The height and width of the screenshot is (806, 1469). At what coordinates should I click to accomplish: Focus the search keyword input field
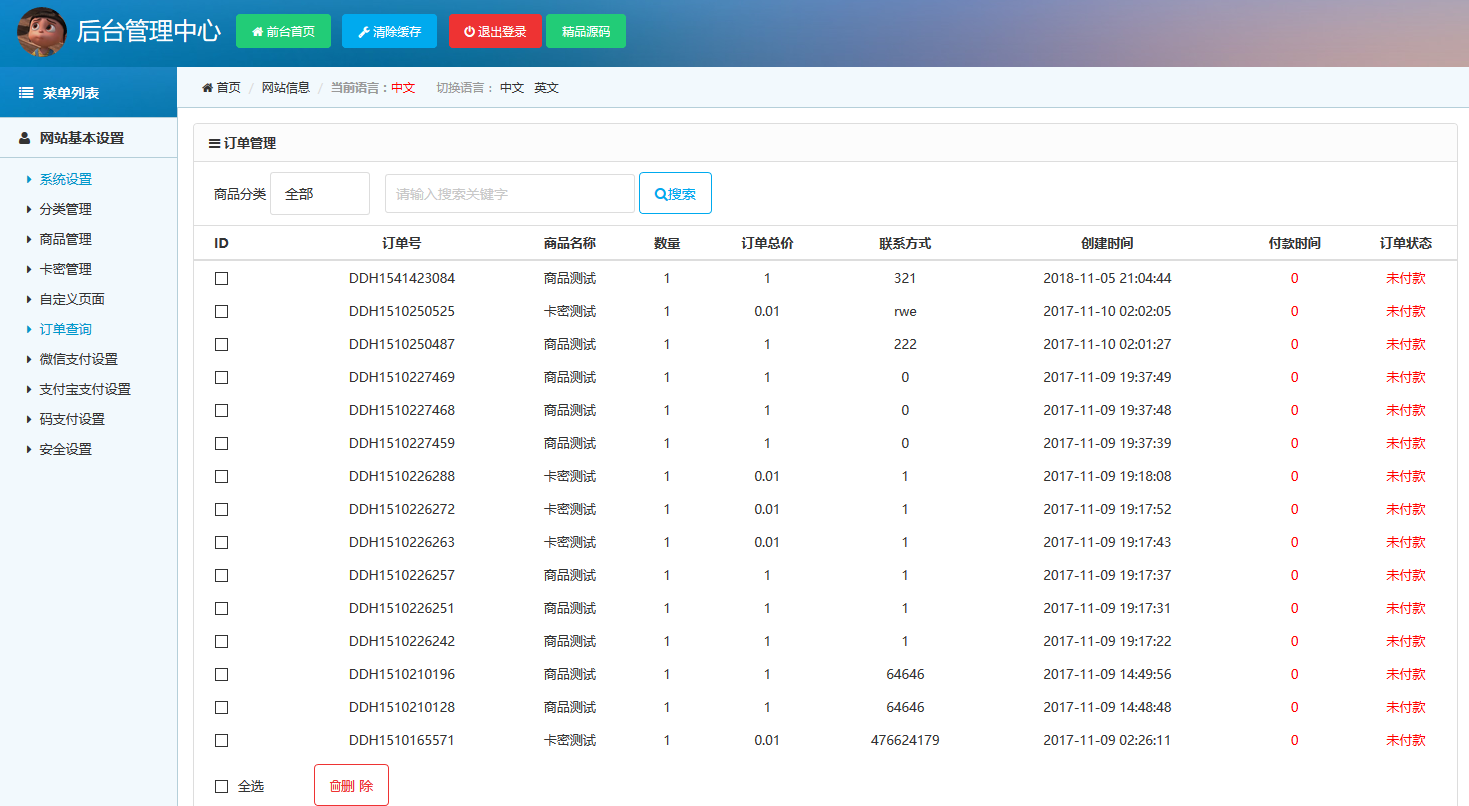(x=509, y=194)
